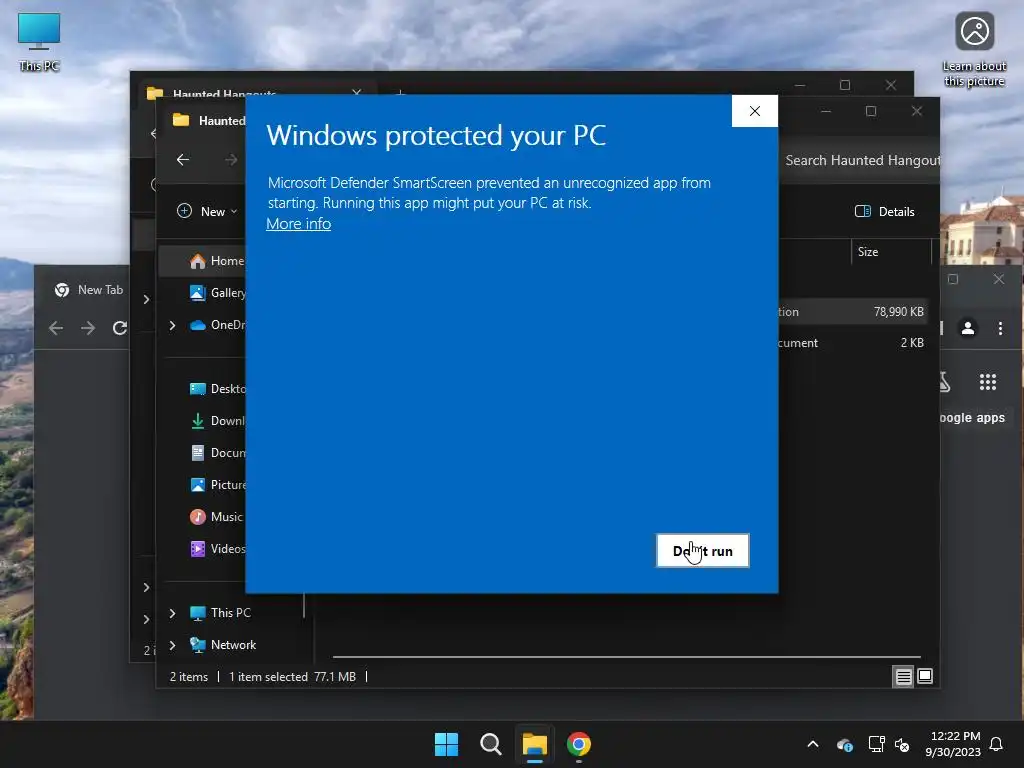Open the Google apps grid in Chrome
The width and height of the screenshot is (1024, 768).
coord(988,382)
